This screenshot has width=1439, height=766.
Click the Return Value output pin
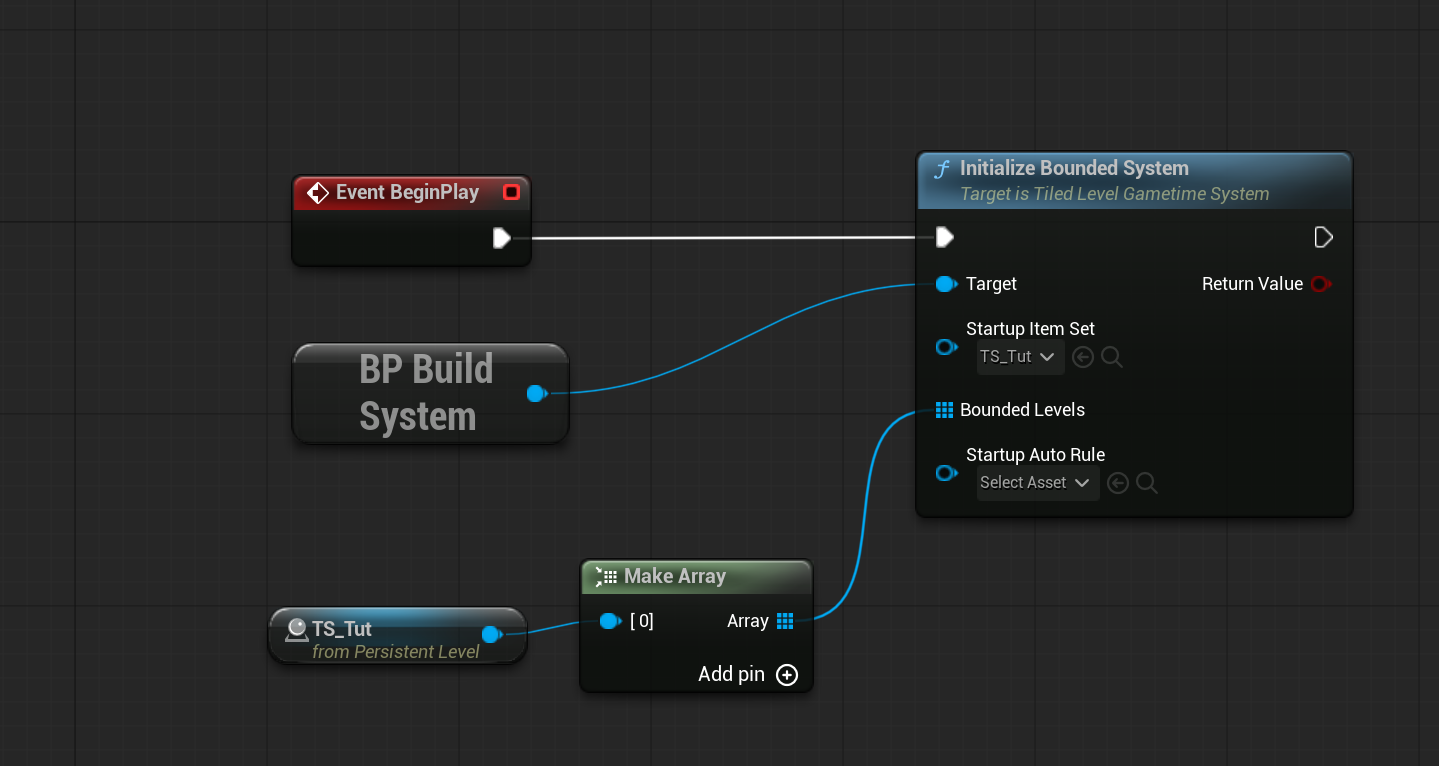coord(1320,284)
